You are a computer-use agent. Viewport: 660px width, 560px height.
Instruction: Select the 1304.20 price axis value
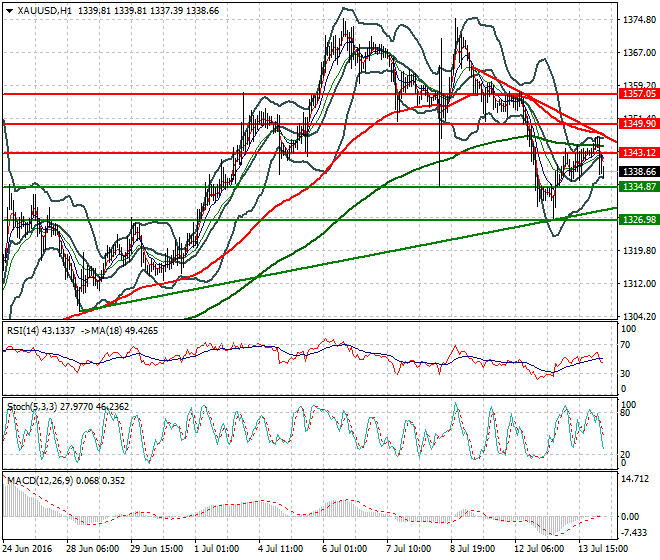[639, 316]
